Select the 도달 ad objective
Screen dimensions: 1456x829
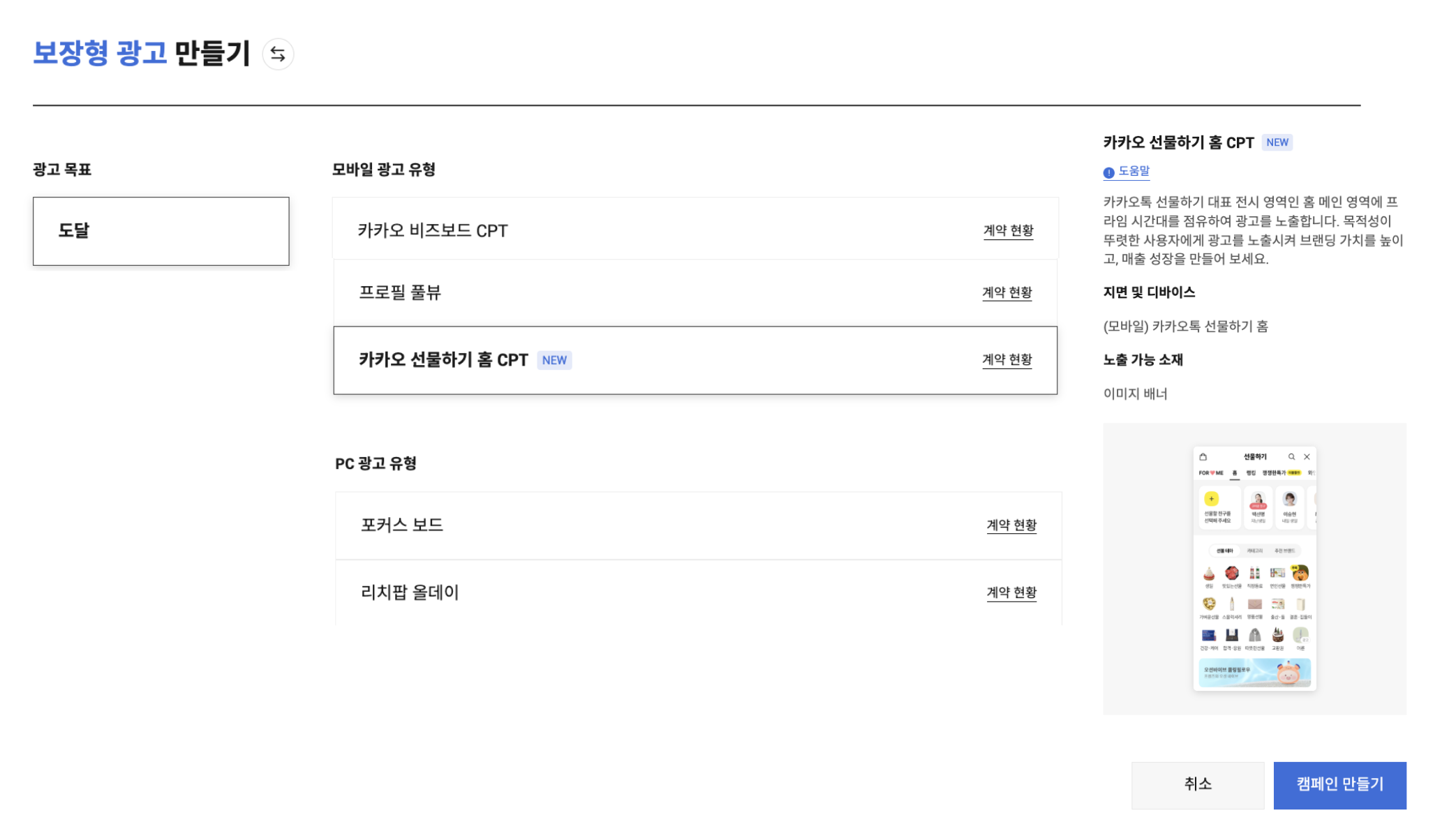[x=161, y=231]
